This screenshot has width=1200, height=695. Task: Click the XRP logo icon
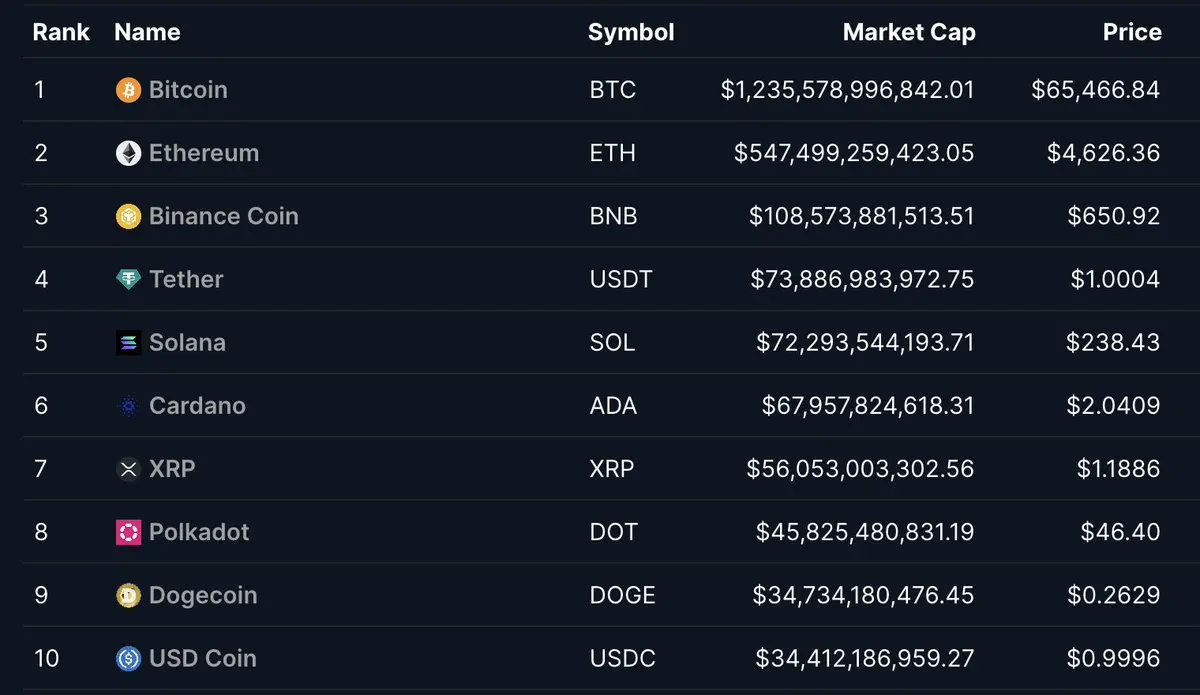(128, 469)
